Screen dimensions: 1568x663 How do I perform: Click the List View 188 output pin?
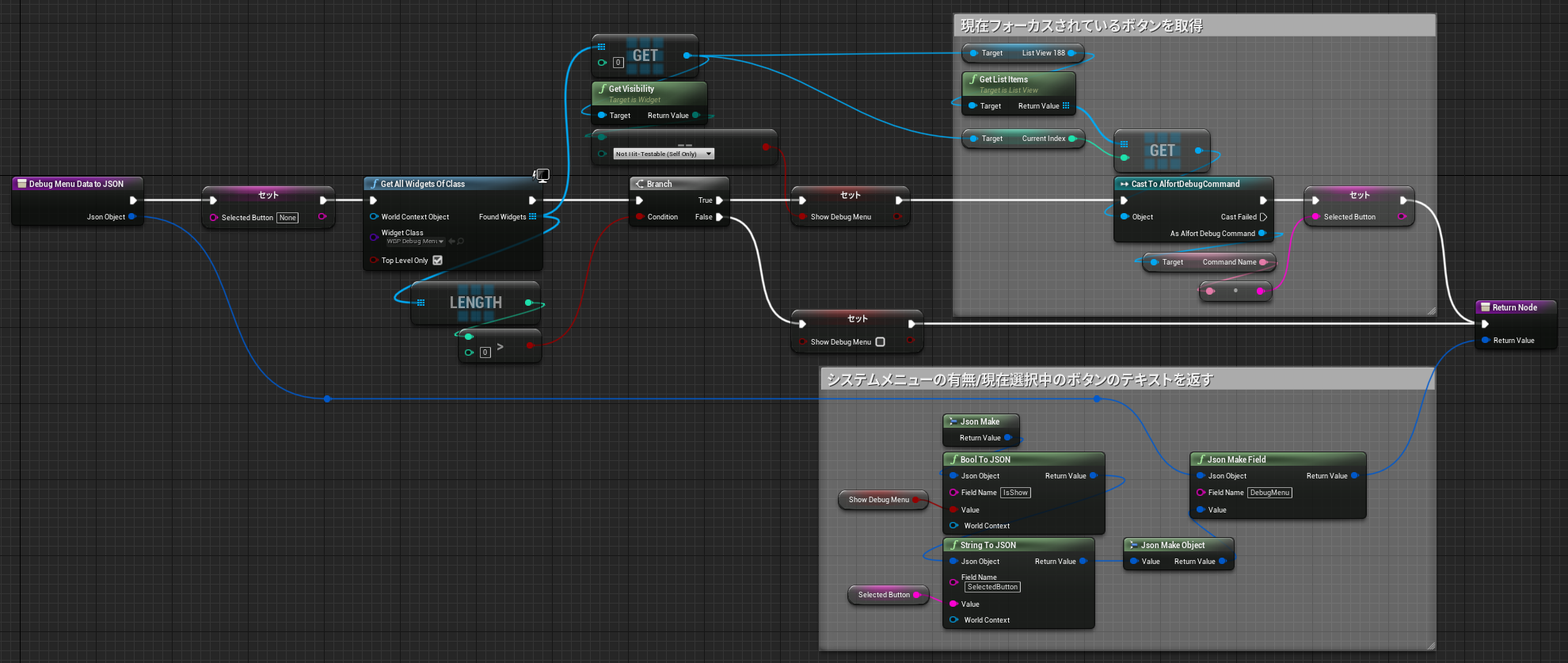[x=1071, y=53]
